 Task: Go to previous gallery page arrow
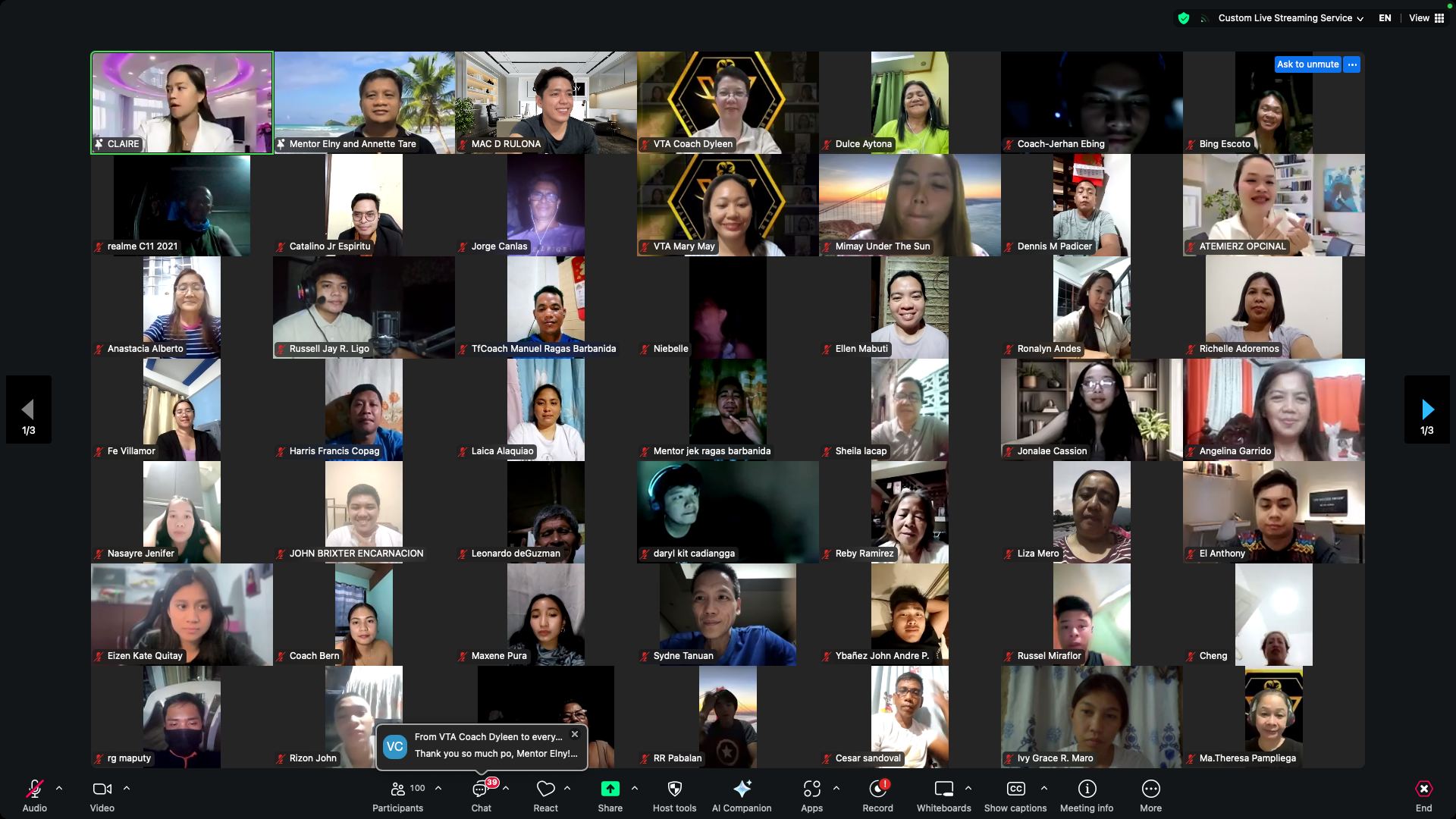click(28, 409)
